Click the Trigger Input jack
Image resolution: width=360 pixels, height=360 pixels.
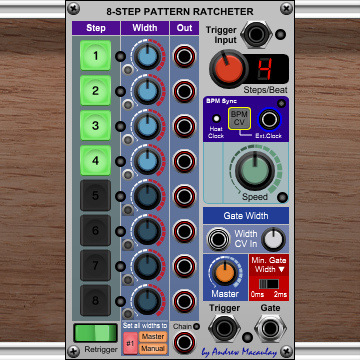coord(256,35)
